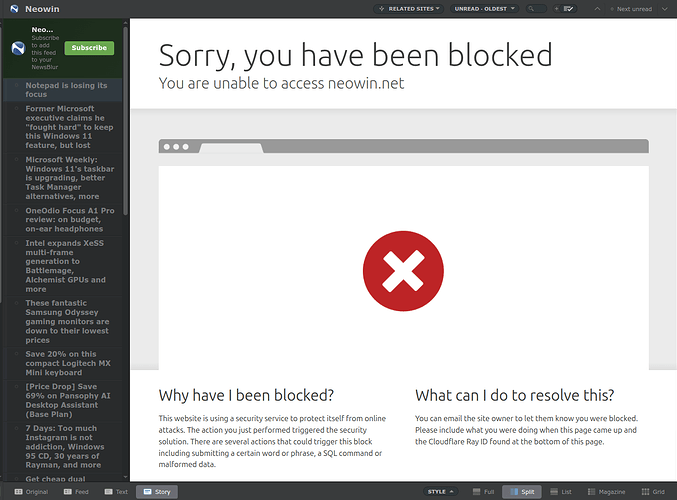Click the red X blocked icon
The image size is (677, 500).
[403, 270]
